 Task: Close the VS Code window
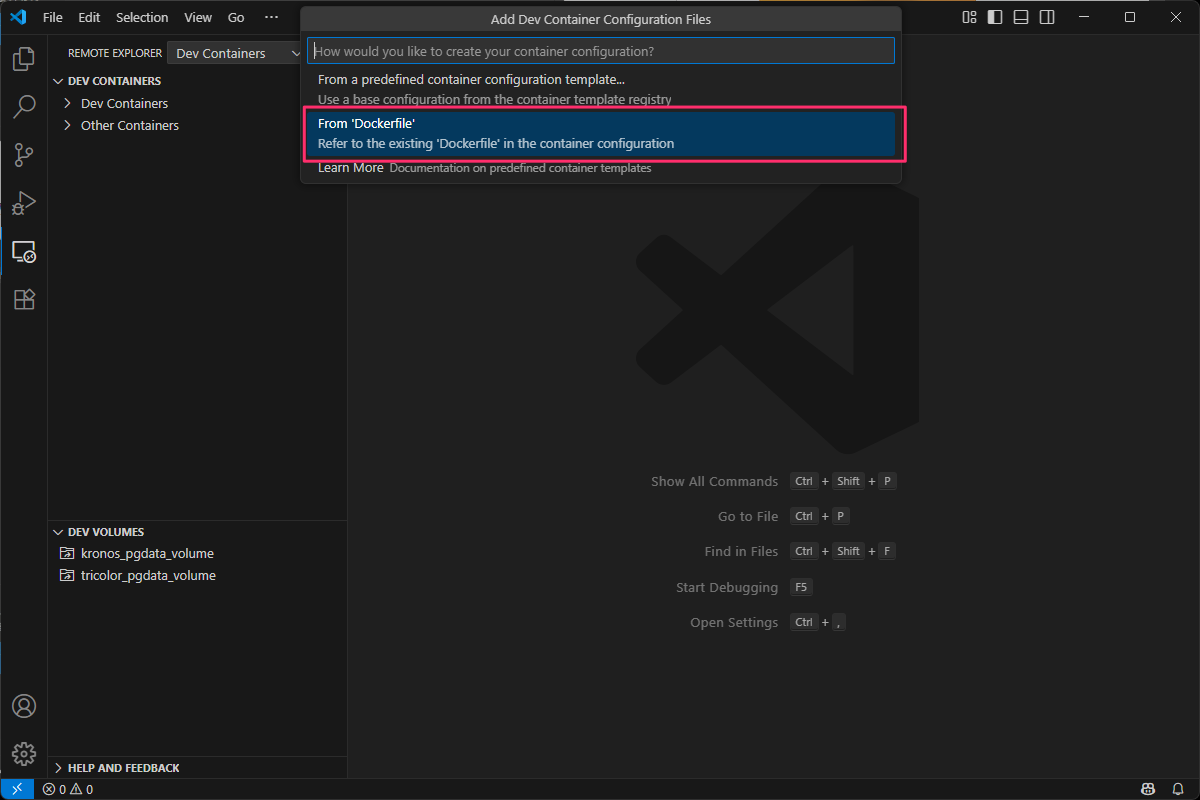coord(1176,17)
